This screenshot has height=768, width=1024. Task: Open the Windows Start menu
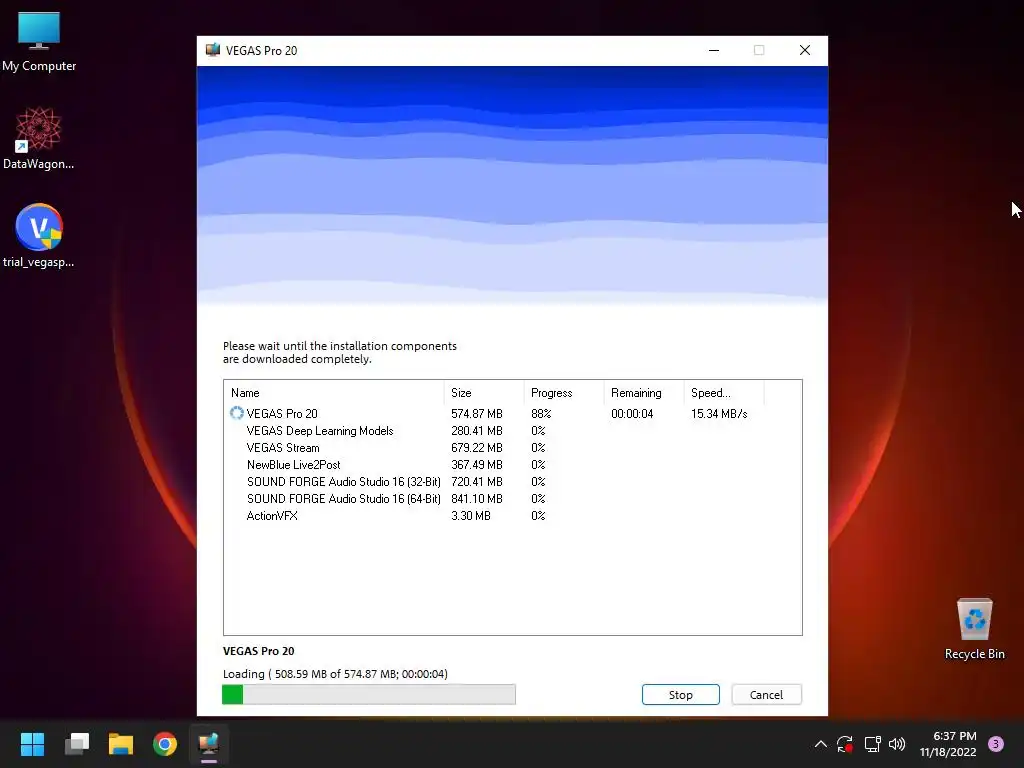(32, 744)
